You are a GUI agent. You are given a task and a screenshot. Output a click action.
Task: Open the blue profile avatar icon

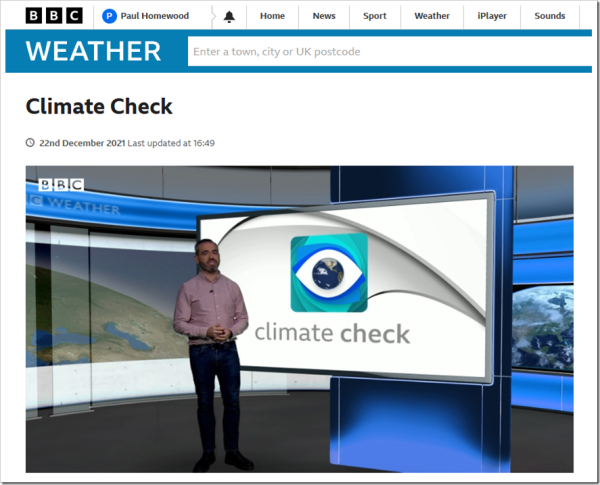click(x=110, y=16)
